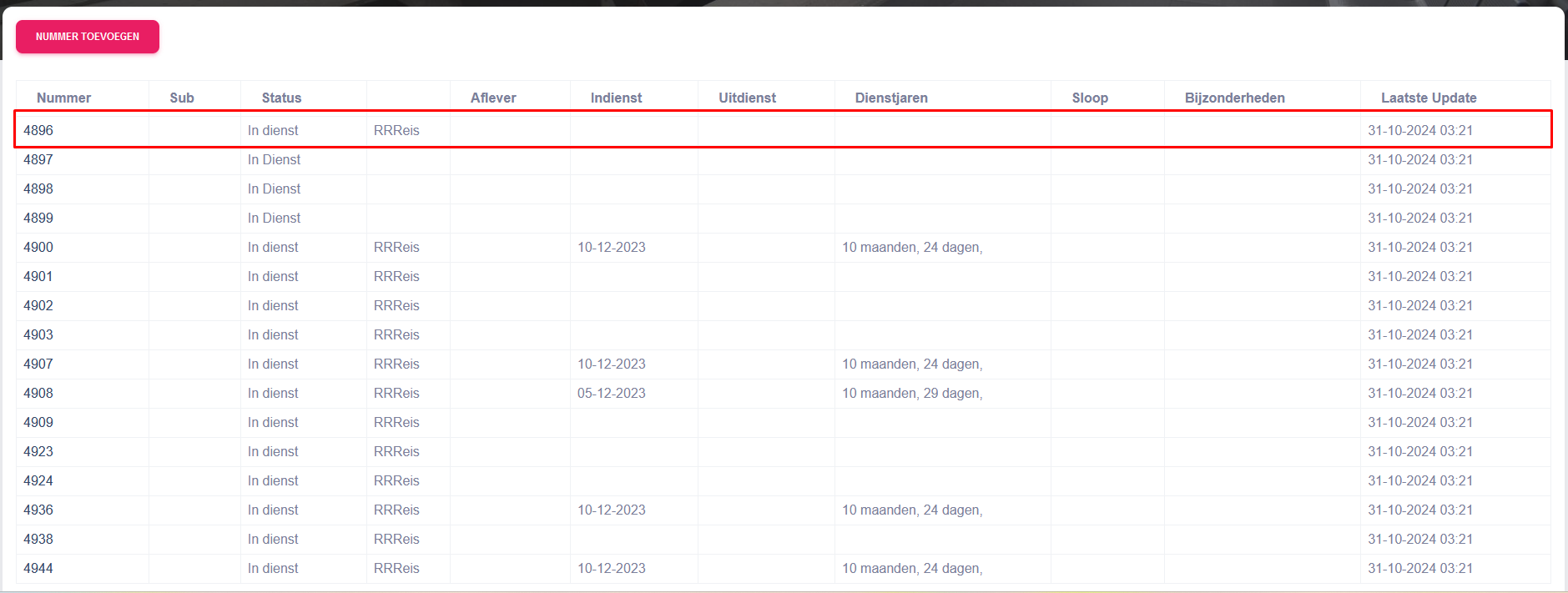Click the Status column header

coord(281,98)
